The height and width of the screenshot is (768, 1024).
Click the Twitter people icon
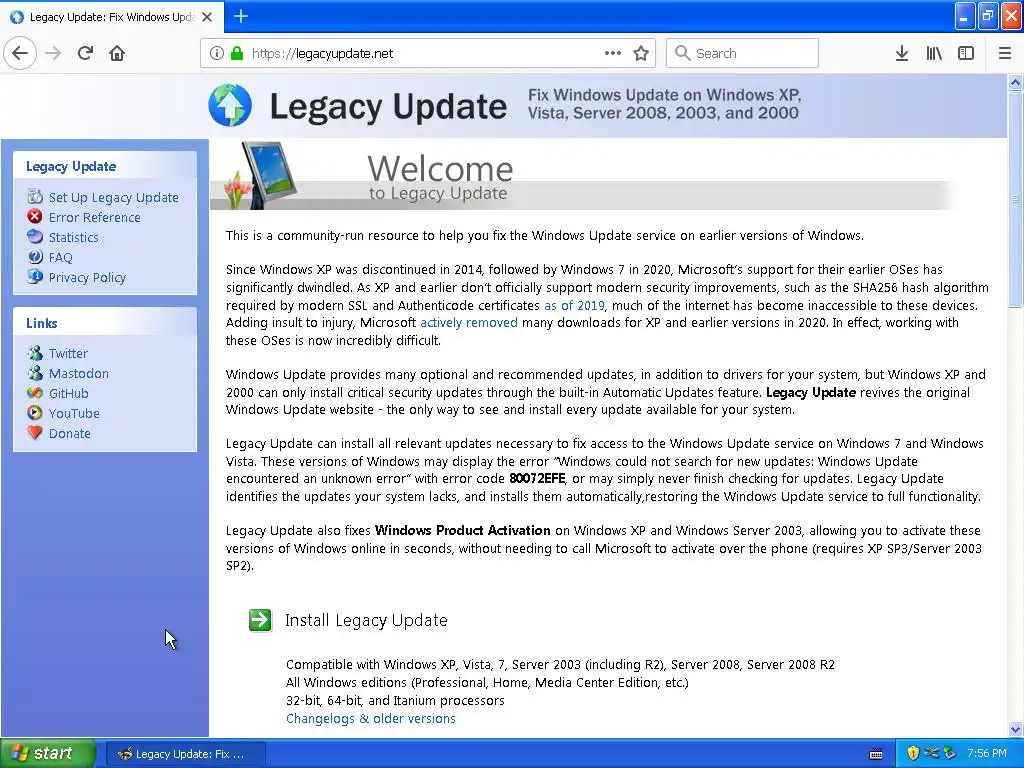[35, 353]
